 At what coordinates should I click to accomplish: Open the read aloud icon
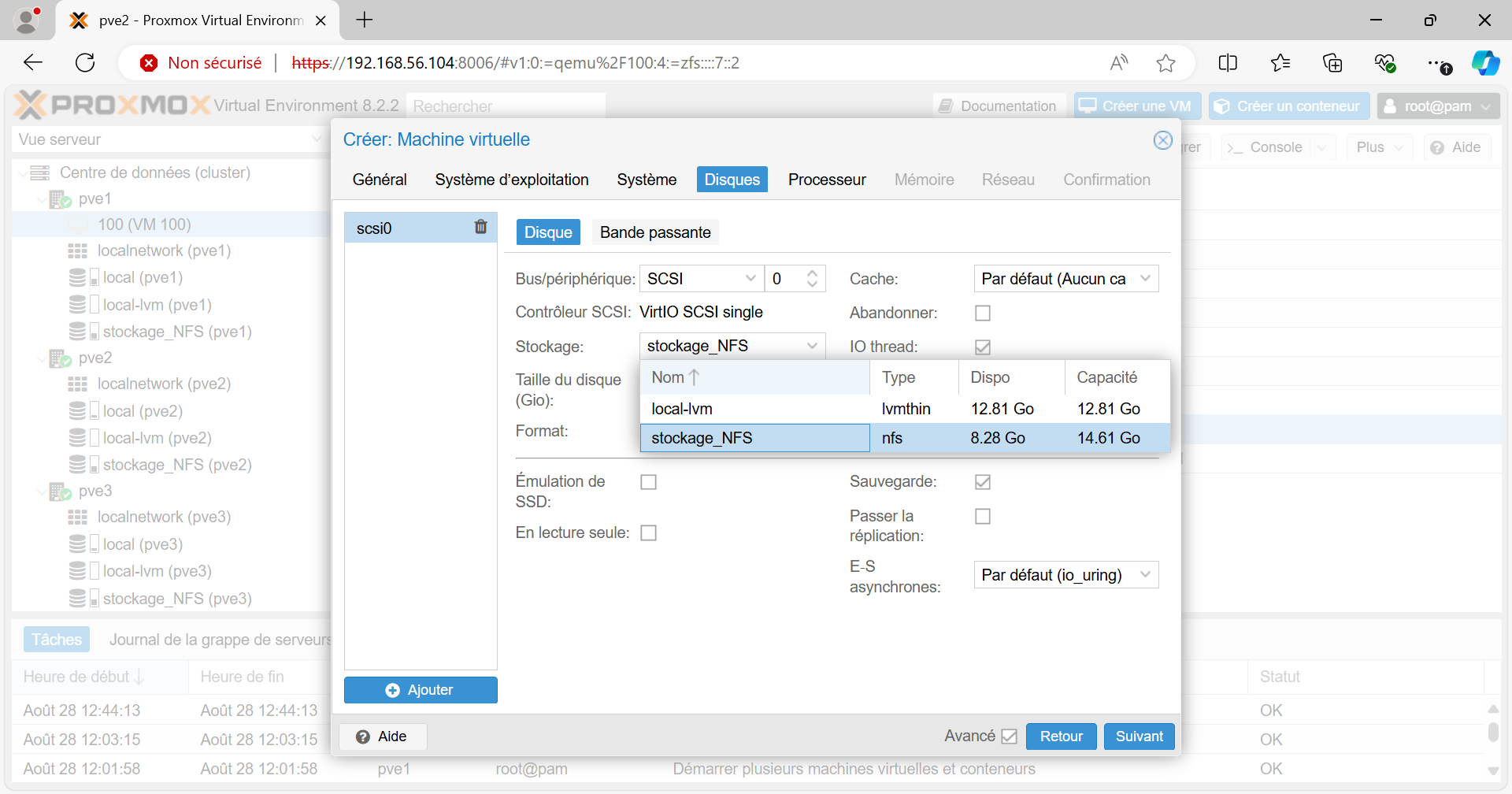click(1118, 63)
